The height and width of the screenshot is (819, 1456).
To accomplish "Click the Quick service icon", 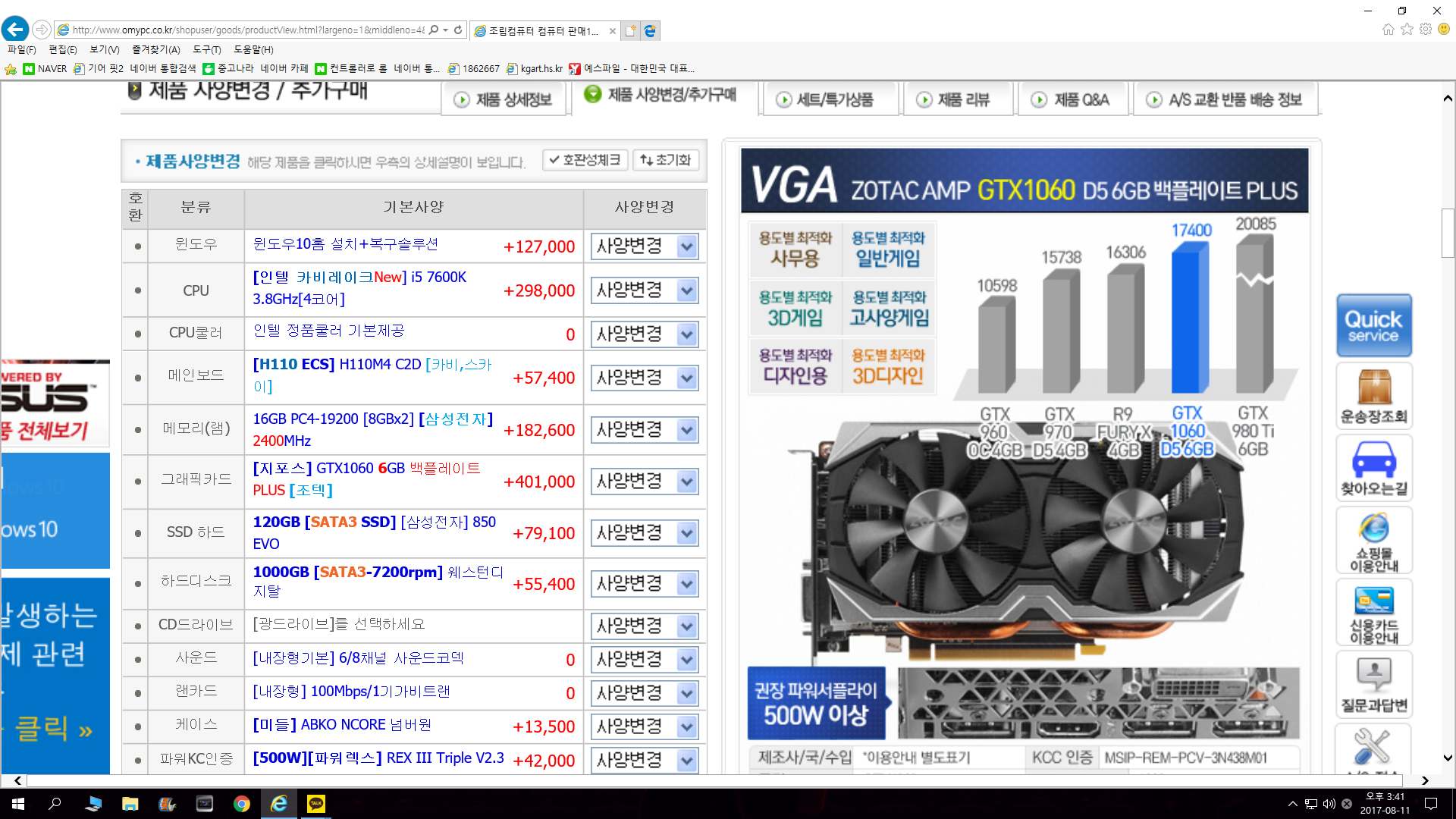I will [1373, 325].
